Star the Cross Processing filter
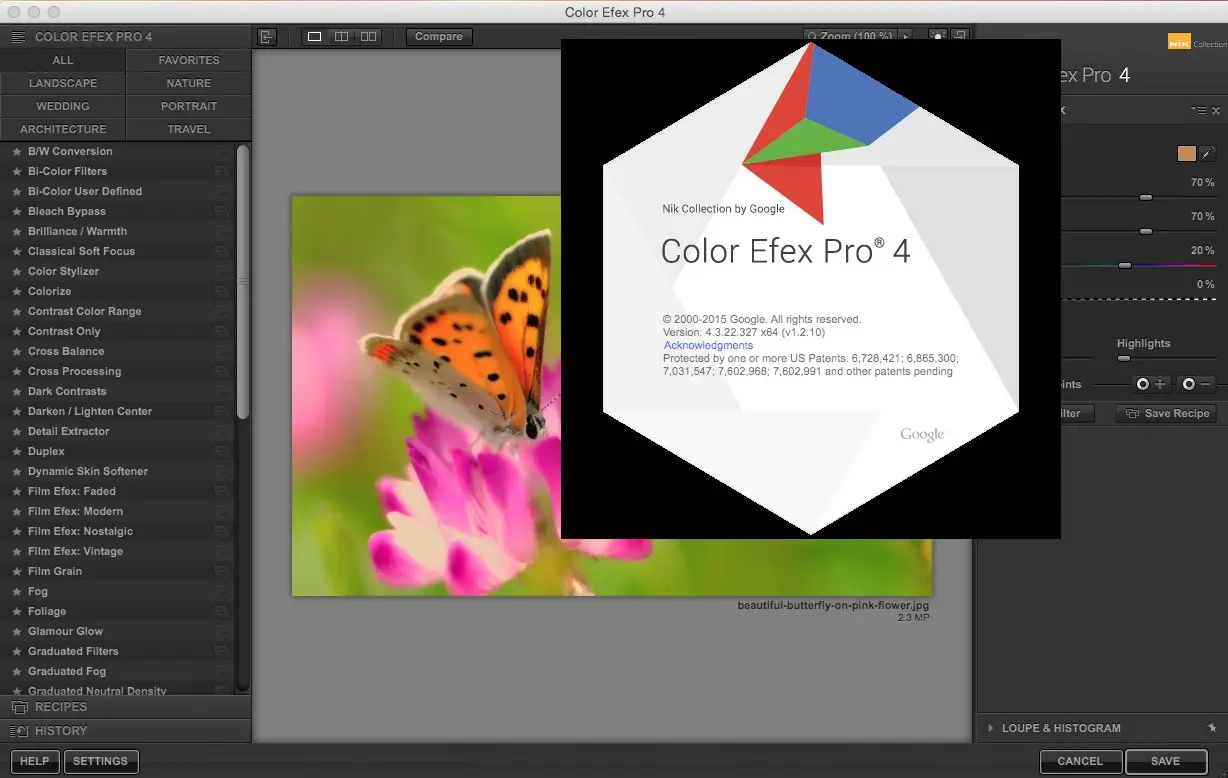This screenshot has height=778, width=1228. 16,372
